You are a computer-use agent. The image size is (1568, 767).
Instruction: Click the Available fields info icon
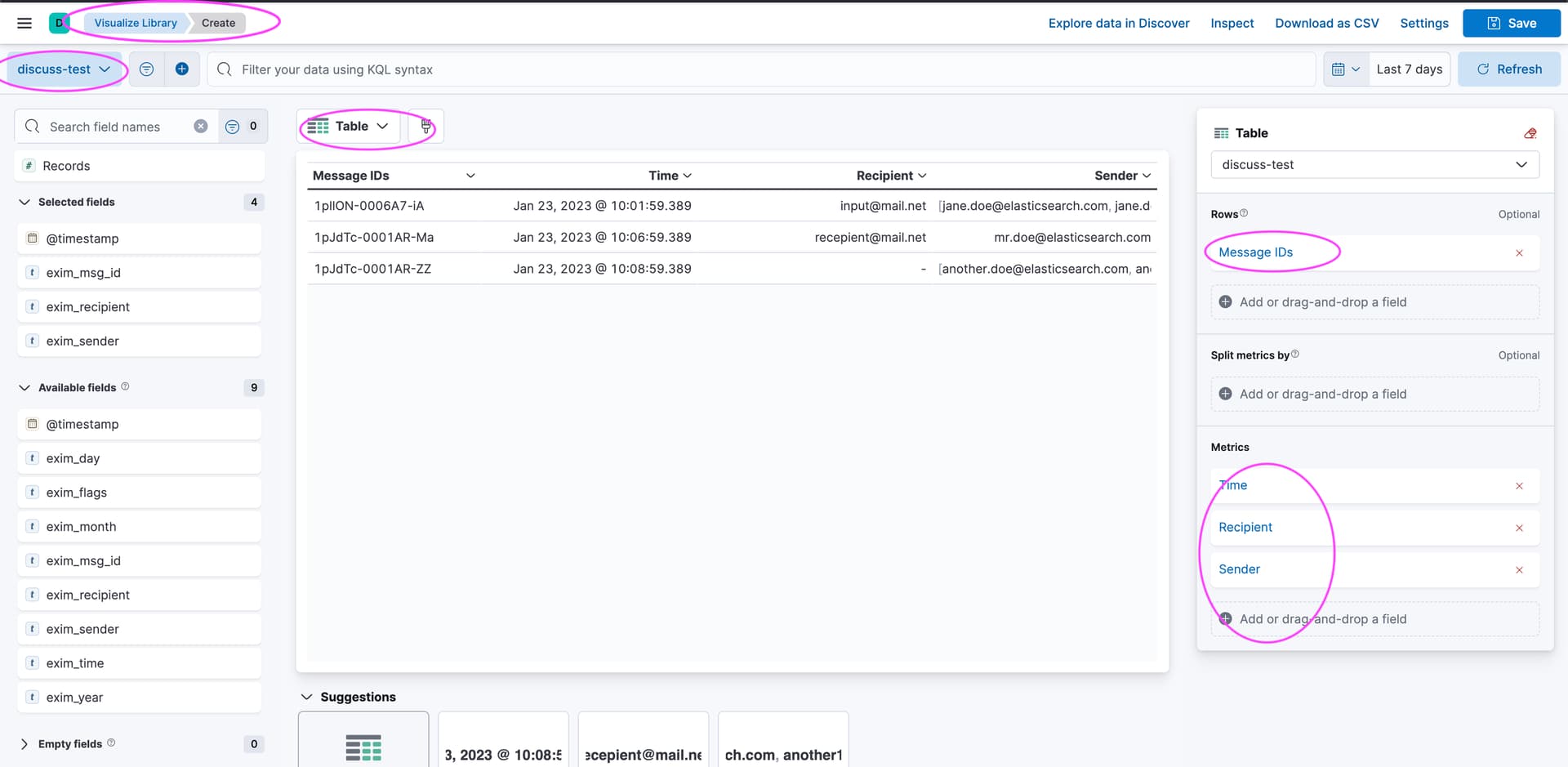coord(125,386)
